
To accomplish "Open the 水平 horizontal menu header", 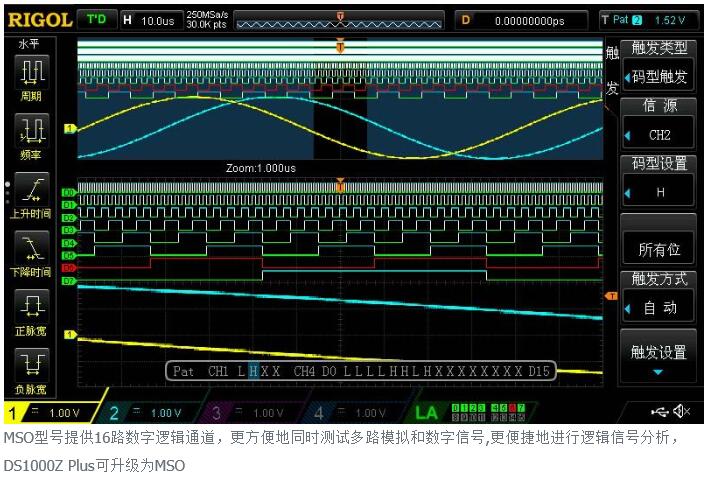I will pyautogui.click(x=31, y=44).
